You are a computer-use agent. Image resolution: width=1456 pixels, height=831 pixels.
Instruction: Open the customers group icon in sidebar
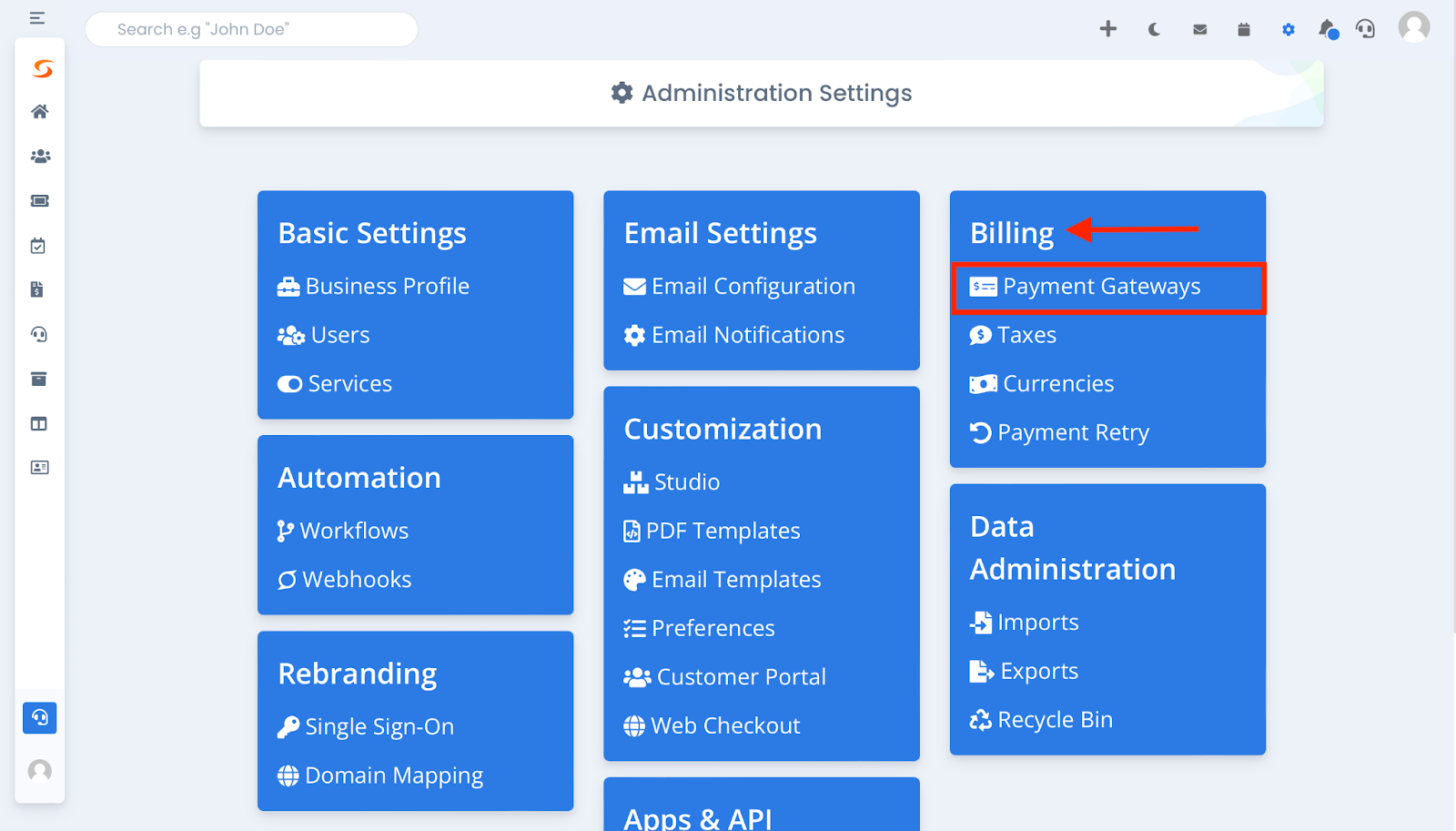pyautogui.click(x=40, y=157)
